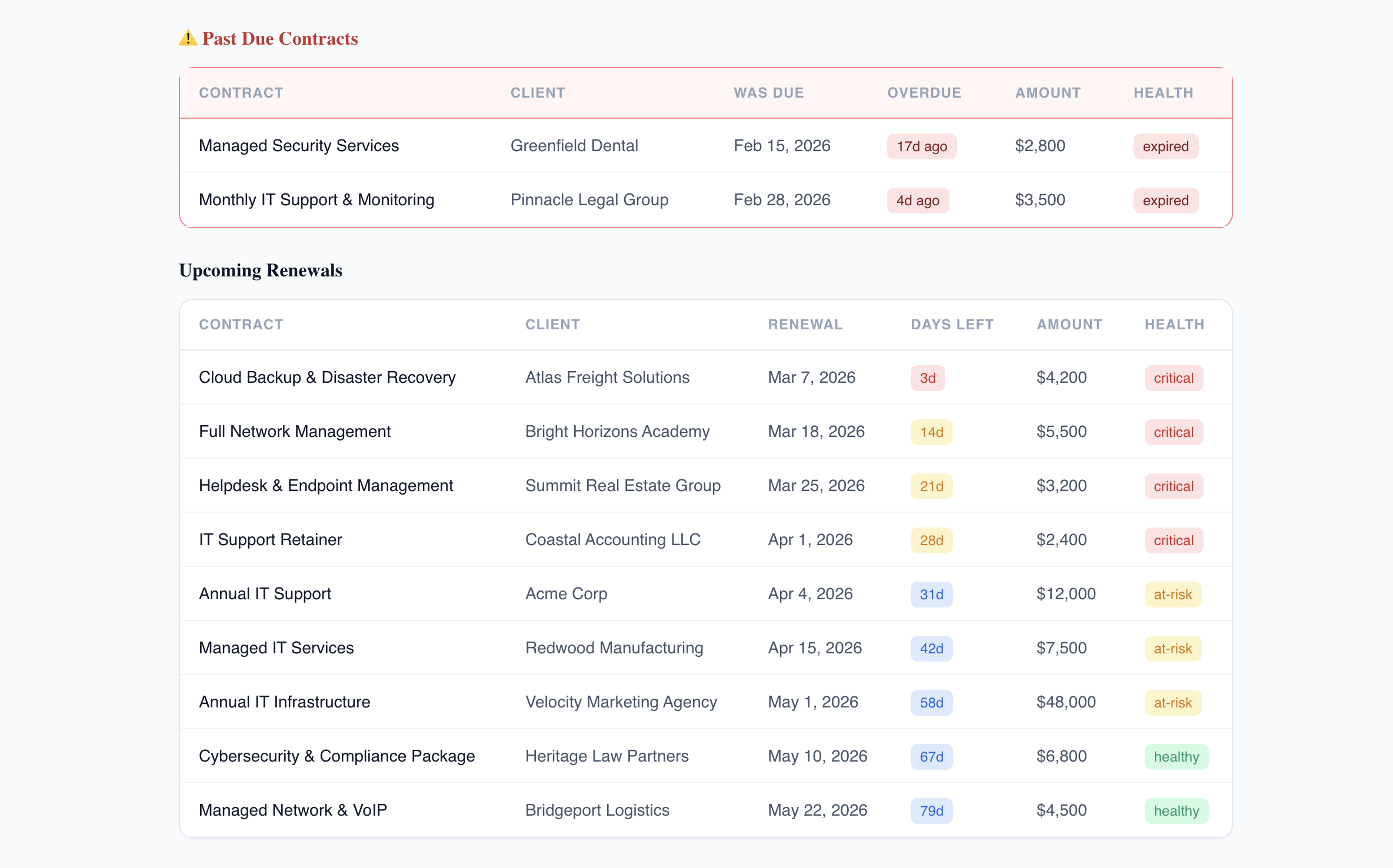Screen dimensions: 1393x868
Task: Click the 17d ago overdue badge
Action: (x=921, y=146)
